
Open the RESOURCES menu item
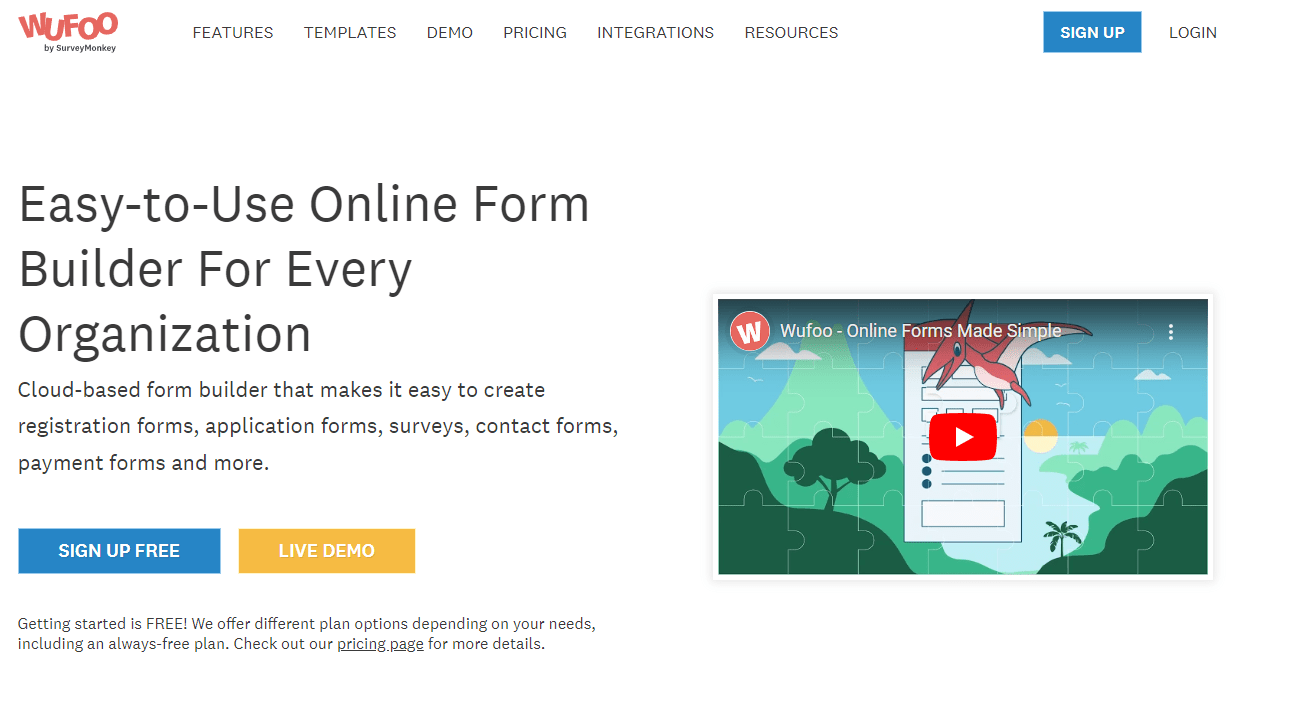[x=791, y=32]
